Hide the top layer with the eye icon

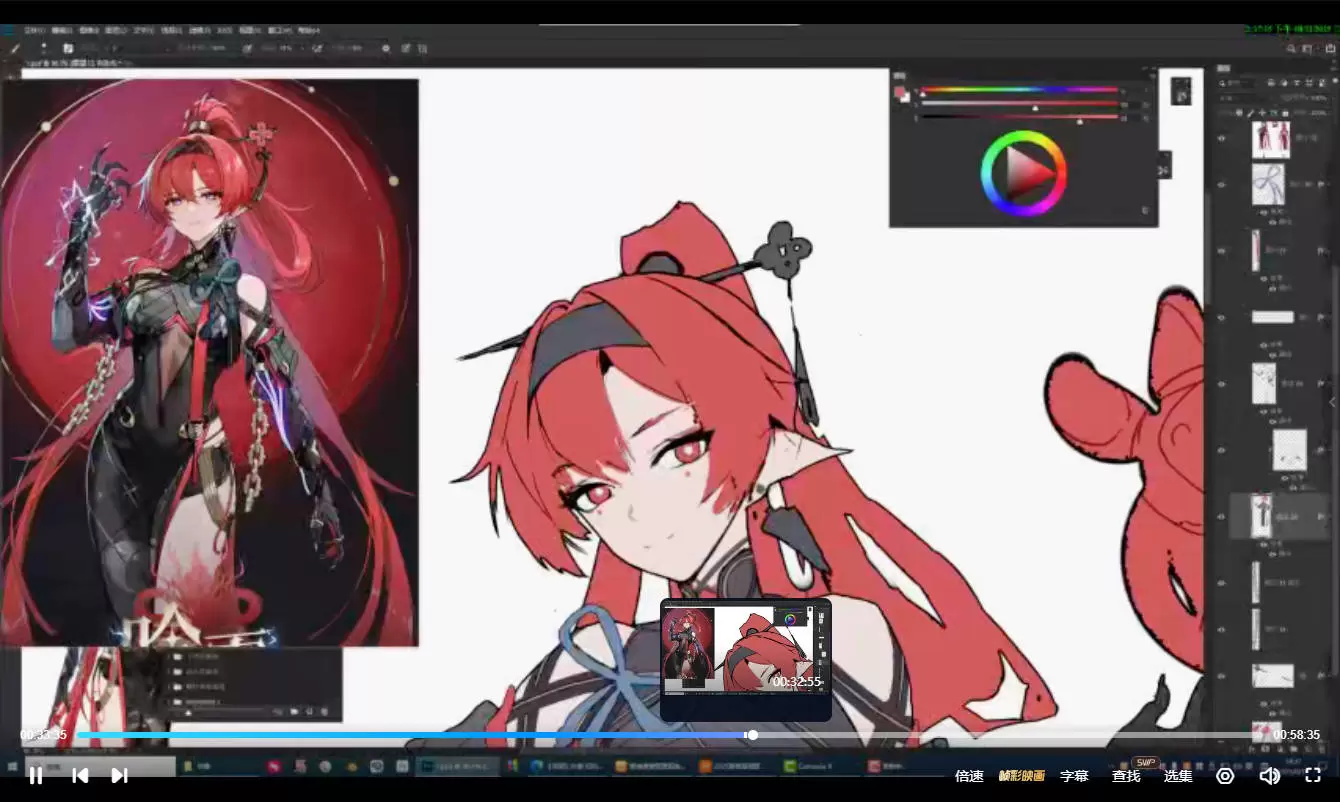coord(1221,139)
